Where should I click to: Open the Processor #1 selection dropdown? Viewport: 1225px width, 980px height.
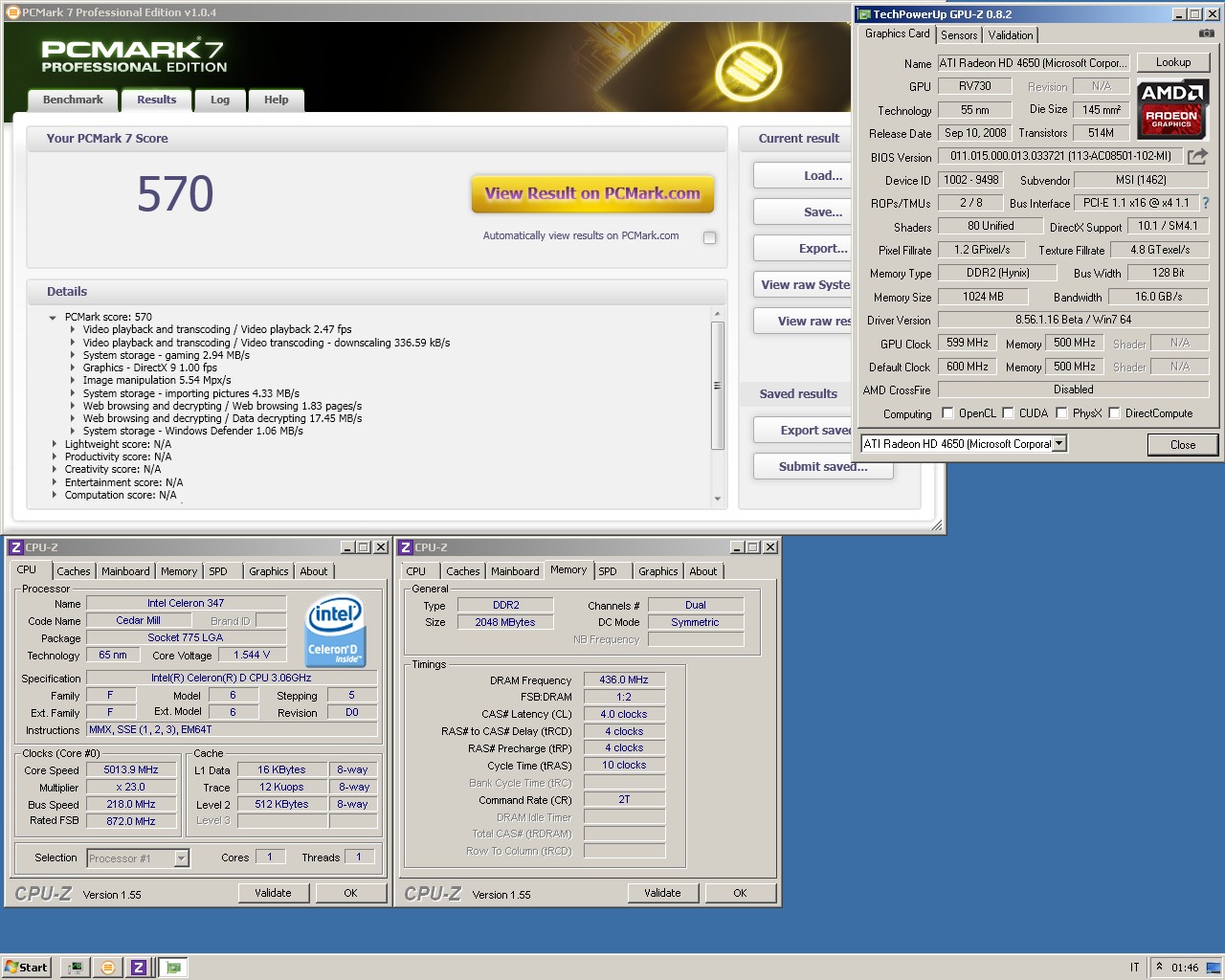coord(181,858)
